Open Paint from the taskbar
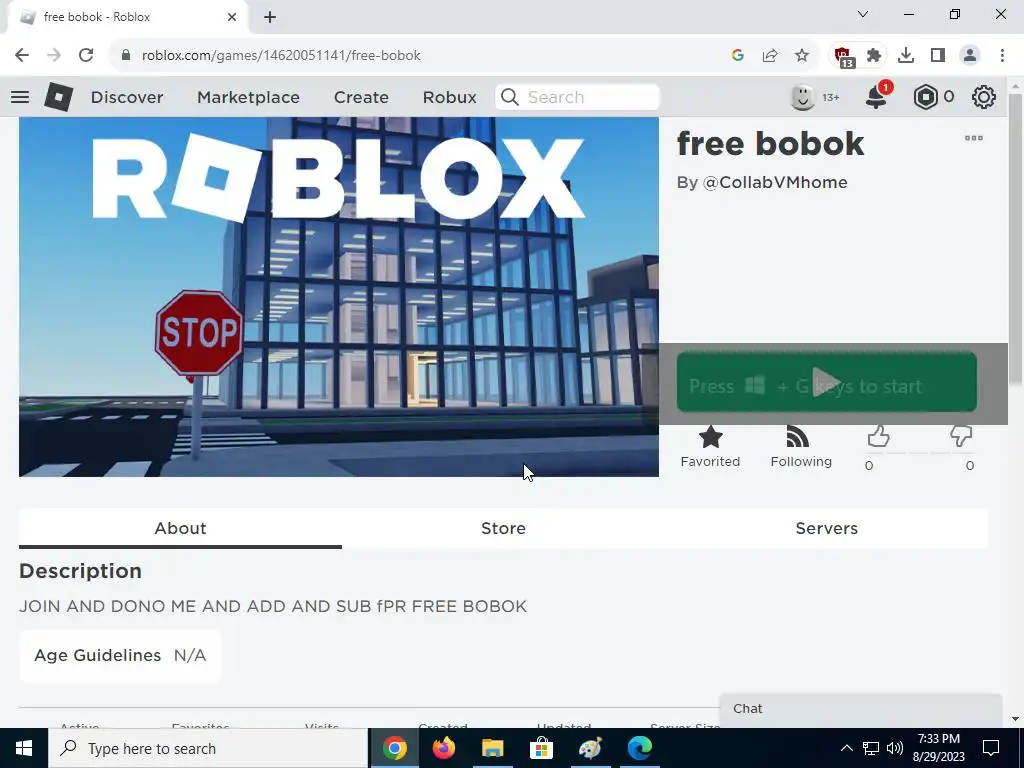1024x768 pixels. [590, 748]
